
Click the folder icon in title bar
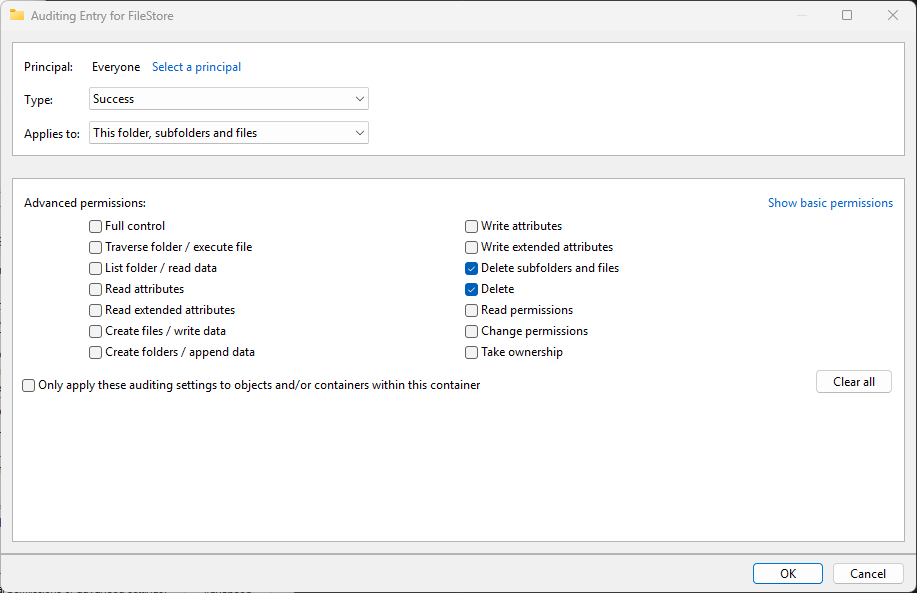17,16
